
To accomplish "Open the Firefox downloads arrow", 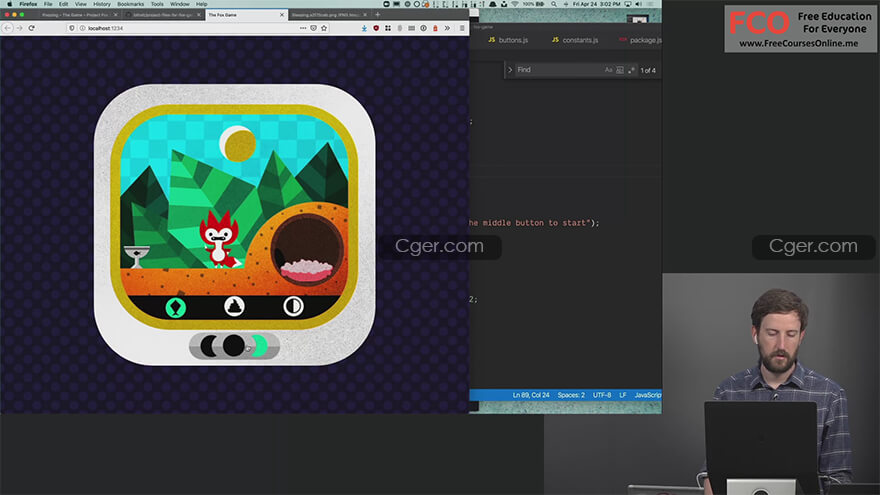I will 364,28.
